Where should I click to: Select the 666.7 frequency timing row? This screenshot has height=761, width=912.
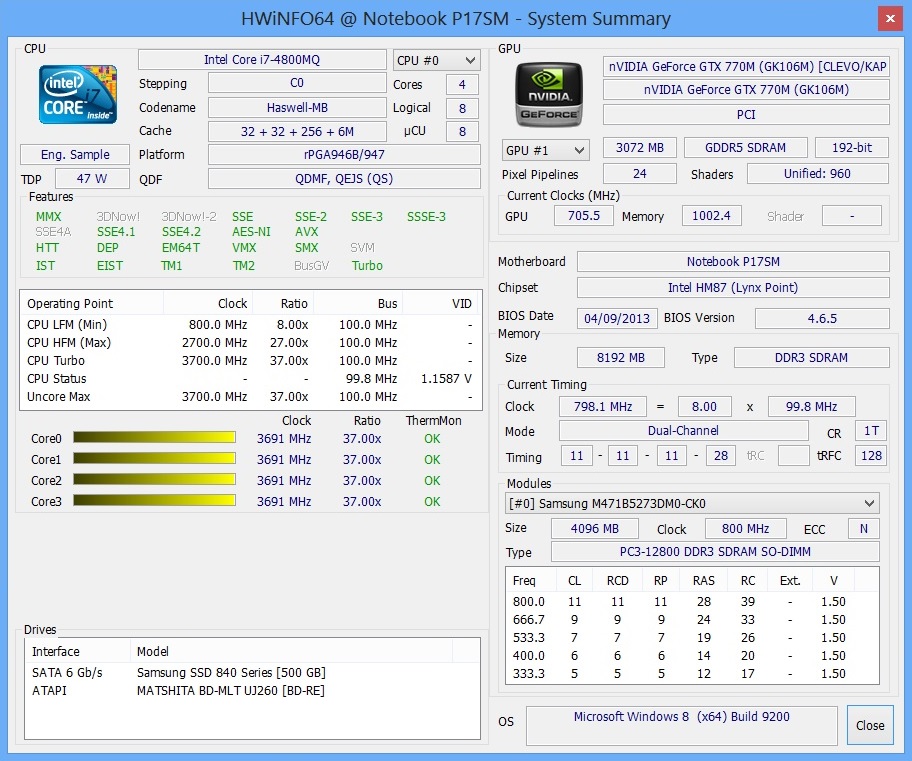[692, 620]
